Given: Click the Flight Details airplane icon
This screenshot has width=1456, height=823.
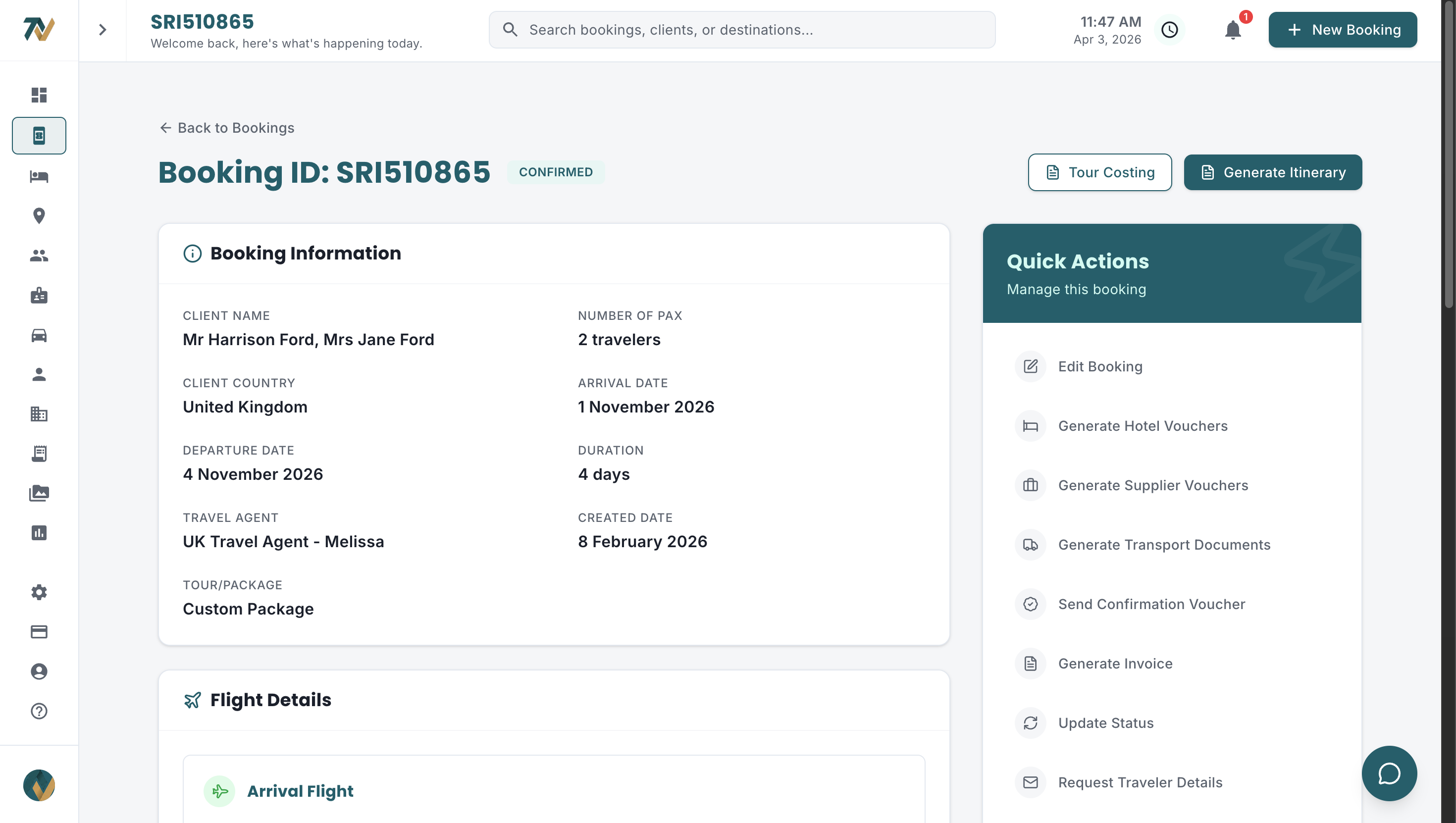Looking at the screenshot, I should (x=192, y=700).
